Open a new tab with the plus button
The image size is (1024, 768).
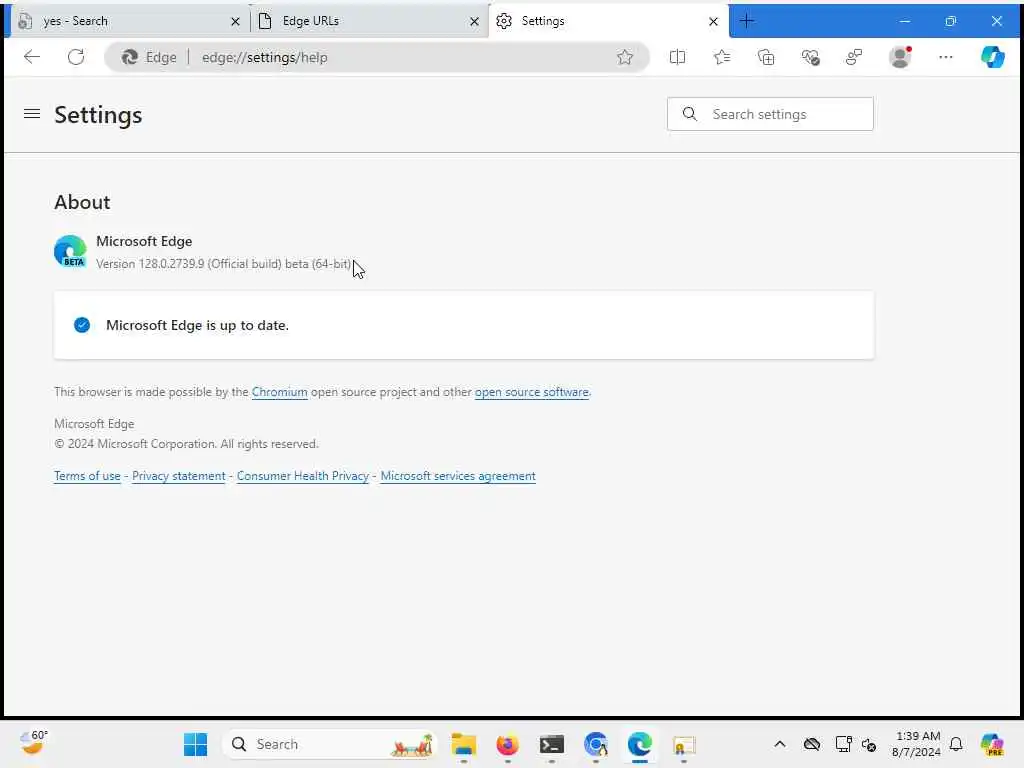[x=746, y=21]
